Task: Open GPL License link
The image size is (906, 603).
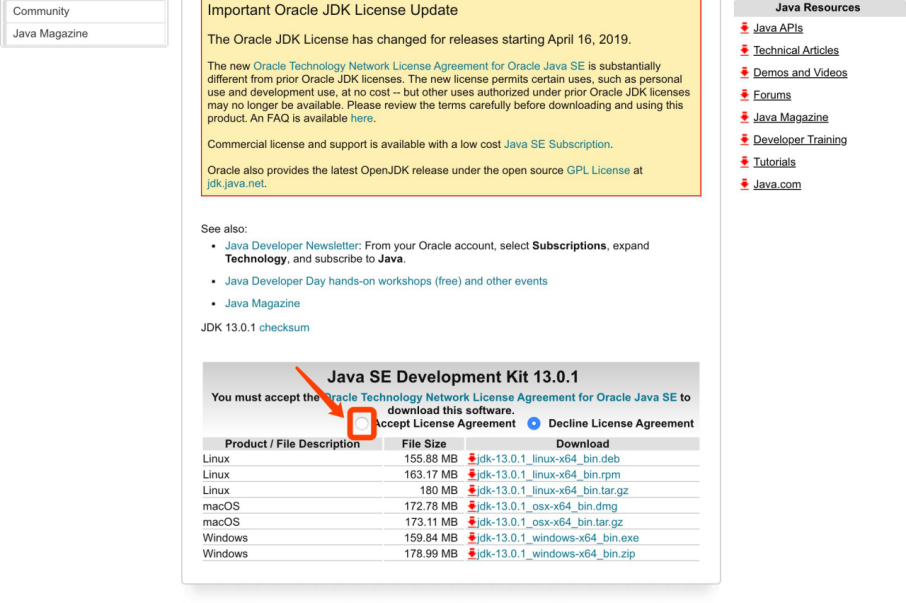Action: 598,170
